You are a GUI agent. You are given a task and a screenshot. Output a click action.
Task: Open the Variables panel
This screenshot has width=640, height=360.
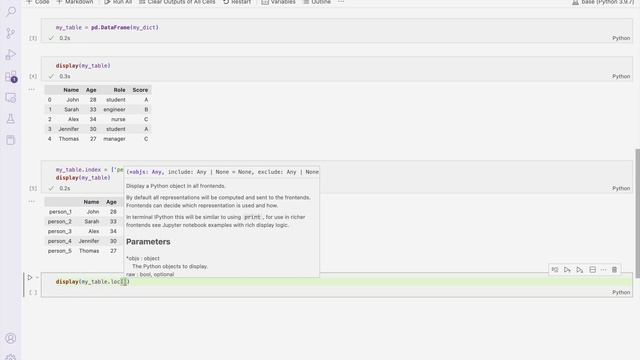pyautogui.click(x=278, y=2)
